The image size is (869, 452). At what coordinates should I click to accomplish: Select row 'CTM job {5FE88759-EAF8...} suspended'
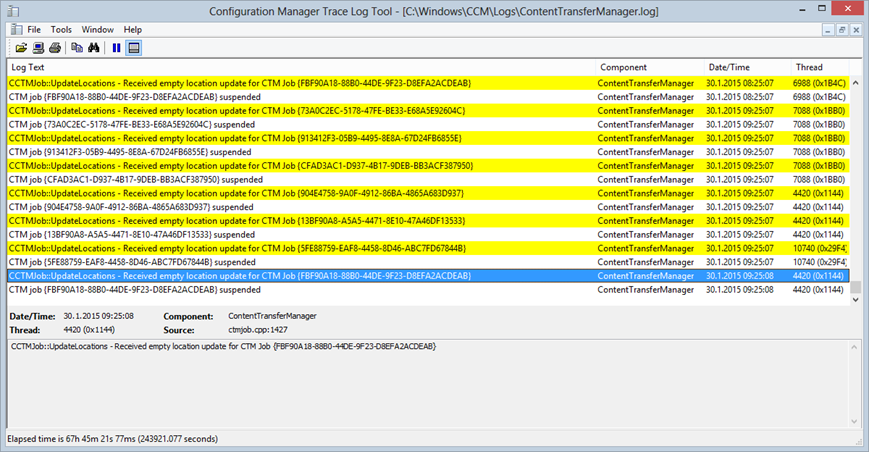(428, 262)
